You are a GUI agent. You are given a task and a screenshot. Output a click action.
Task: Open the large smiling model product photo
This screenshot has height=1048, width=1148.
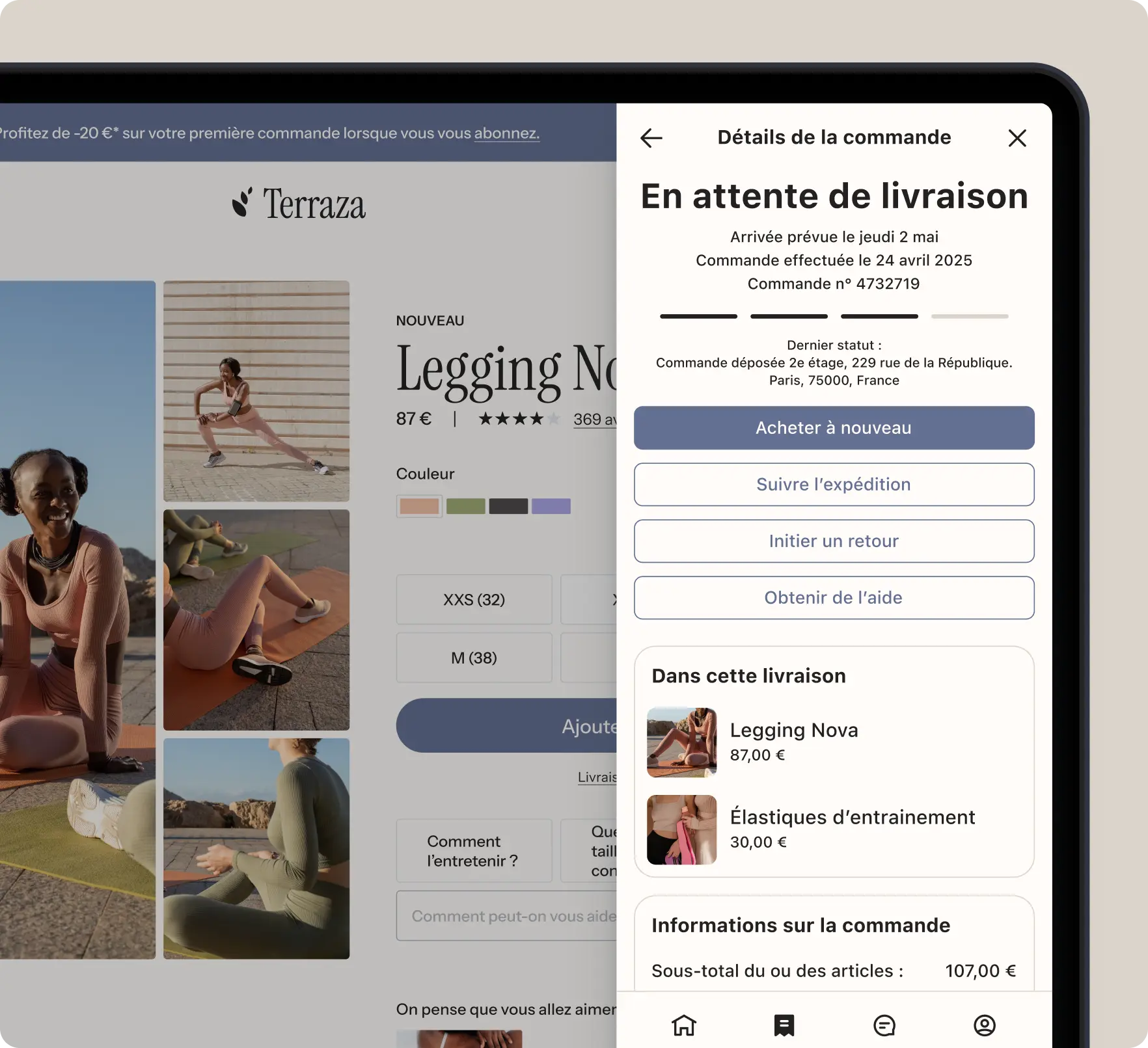pyautogui.click(x=77, y=620)
